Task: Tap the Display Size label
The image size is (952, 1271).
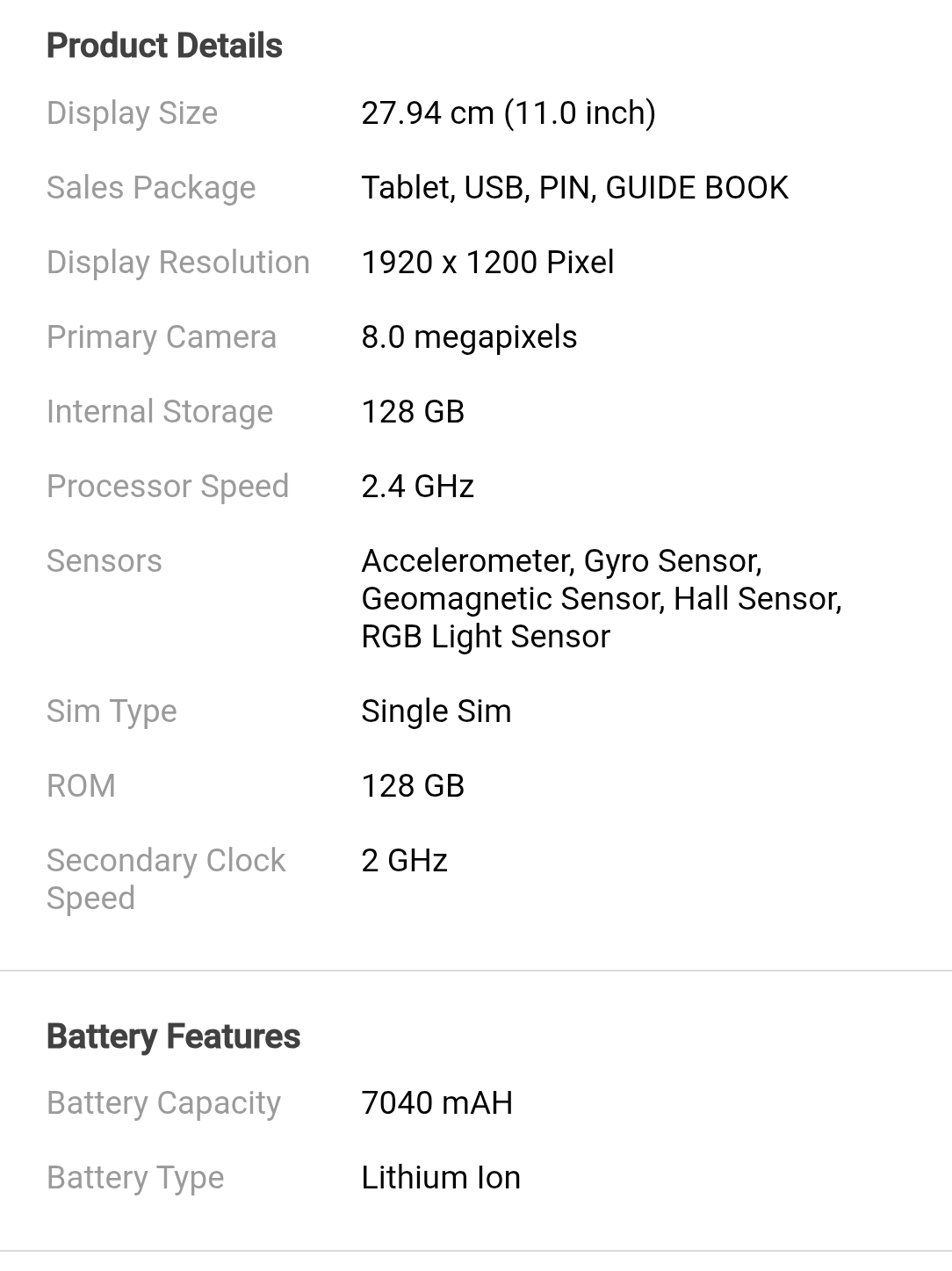Action: click(x=132, y=113)
